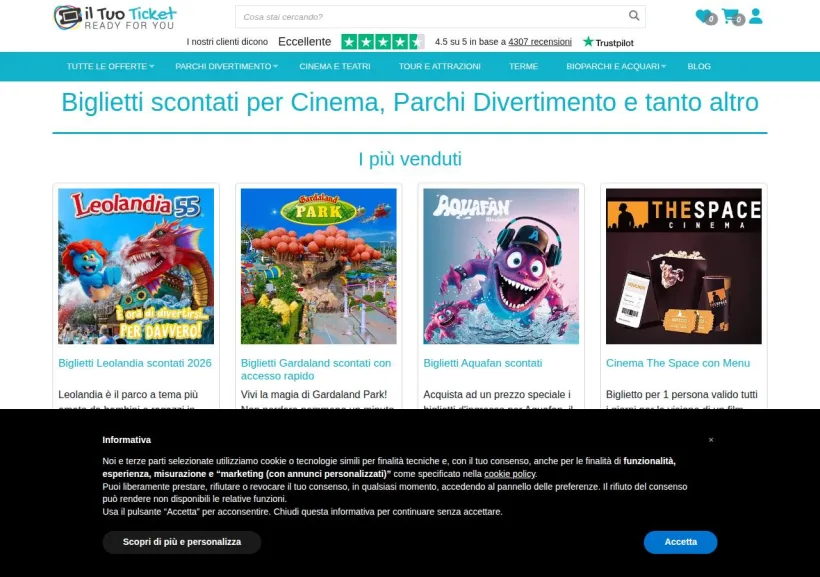Image resolution: width=820 pixels, height=577 pixels.
Task: Go to the Terme section
Action: pyautogui.click(x=523, y=66)
